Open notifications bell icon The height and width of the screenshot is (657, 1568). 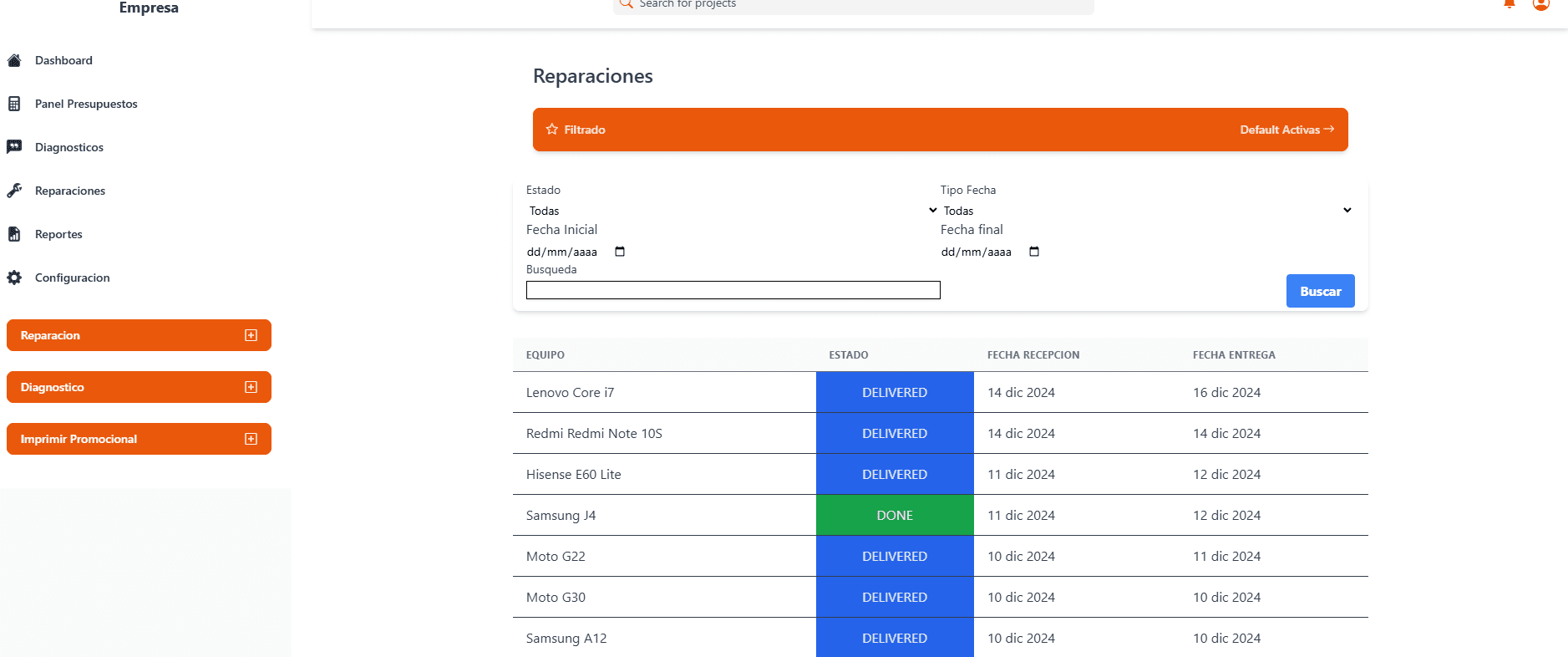[x=1509, y=4]
